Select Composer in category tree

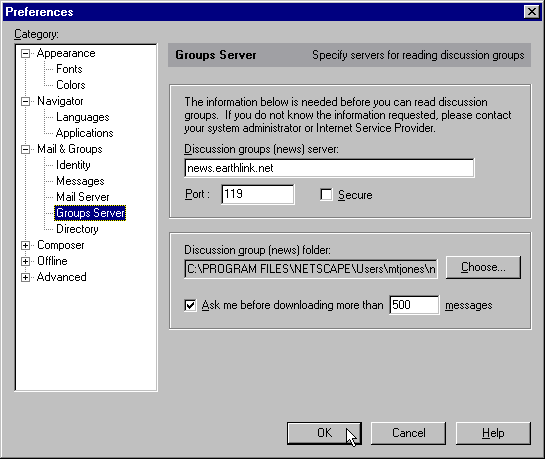[60, 245]
